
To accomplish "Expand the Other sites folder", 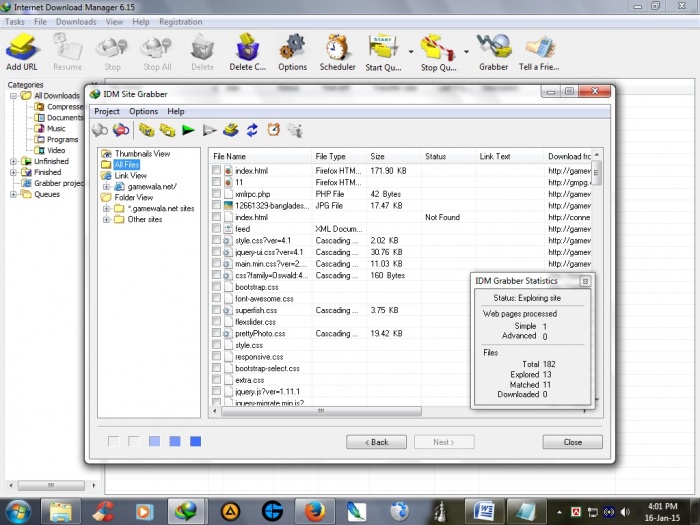I will (106, 219).
